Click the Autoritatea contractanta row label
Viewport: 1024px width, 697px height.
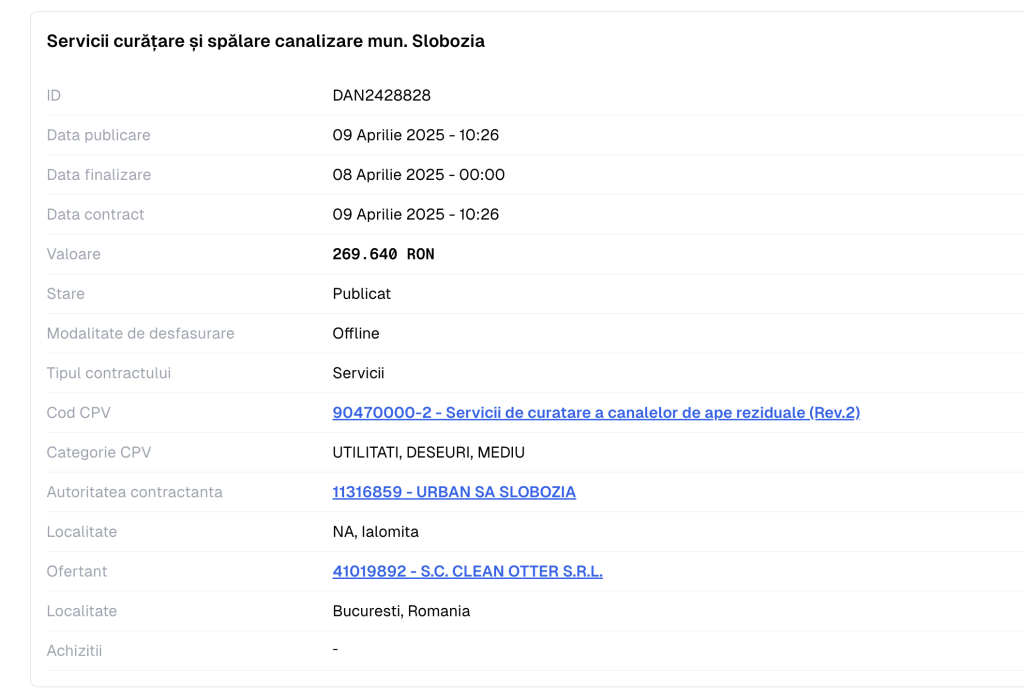tap(134, 492)
